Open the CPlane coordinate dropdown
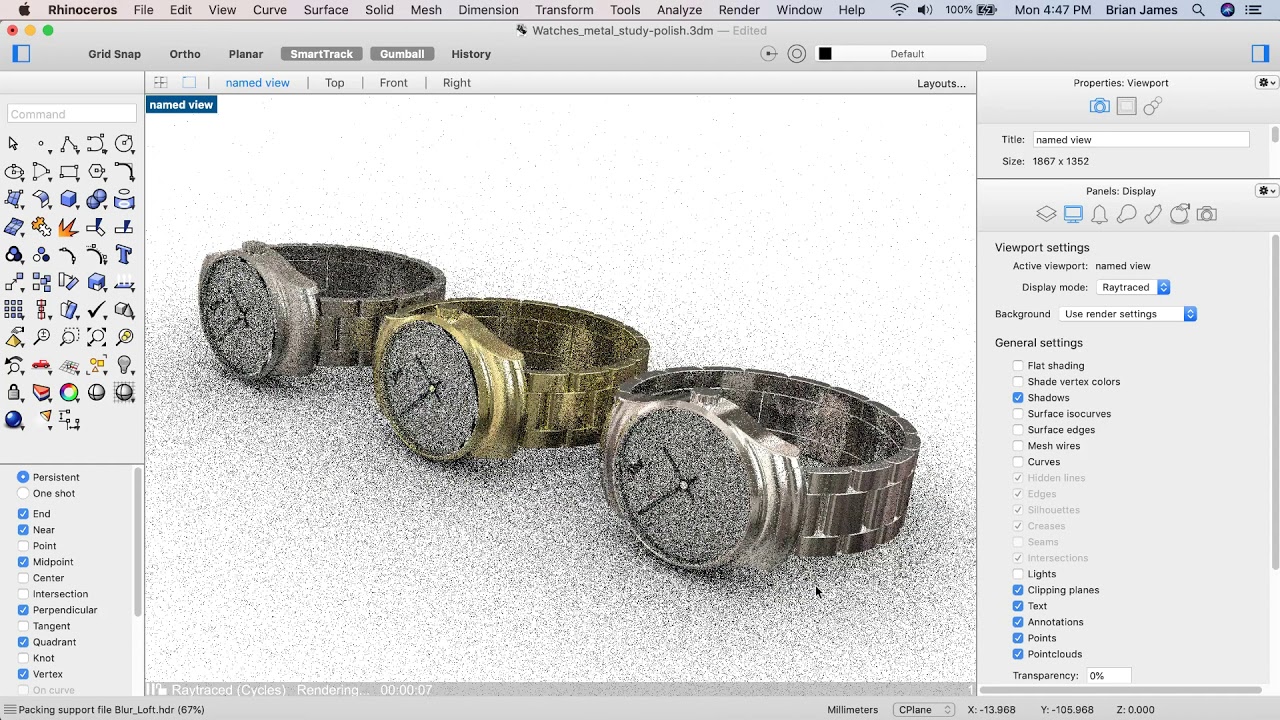The image size is (1280, 720). (924, 710)
